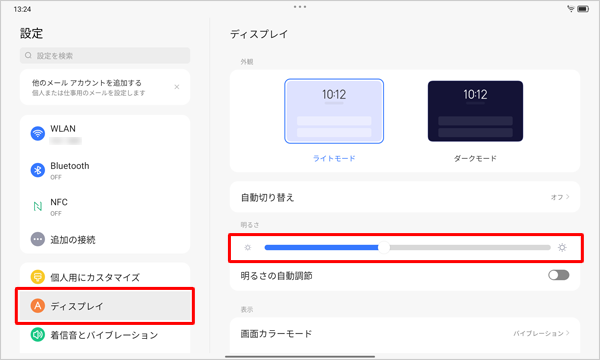Click the blue filled brightness track
Screen dimensions: 600x360
(321, 248)
